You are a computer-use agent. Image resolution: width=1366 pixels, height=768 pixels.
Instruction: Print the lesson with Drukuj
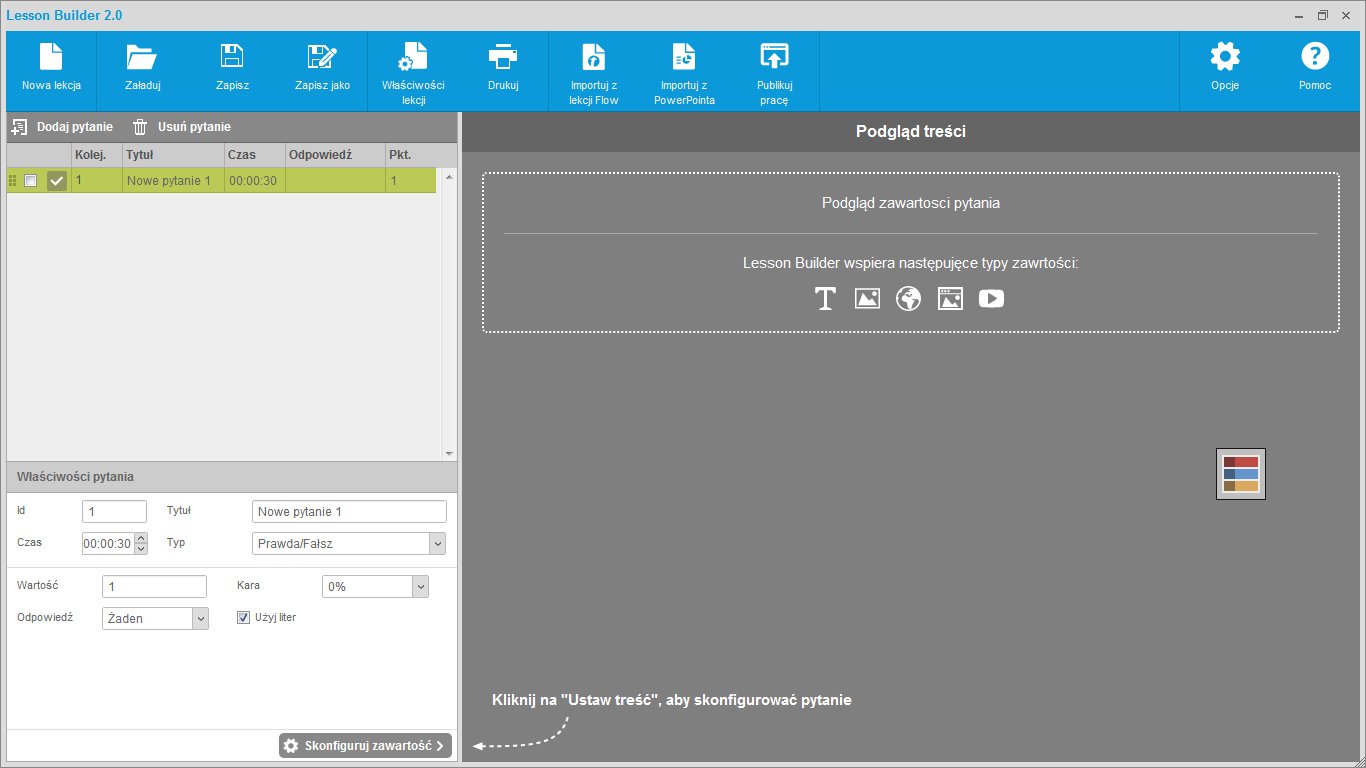pyautogui.click(x=503, y=69)
